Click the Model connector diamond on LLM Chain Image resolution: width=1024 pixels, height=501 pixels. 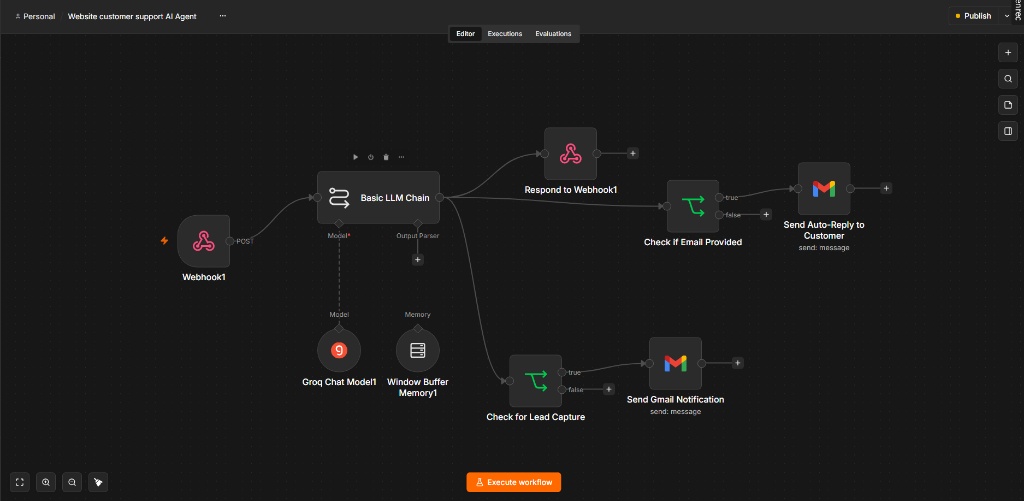tap(339, 224)
